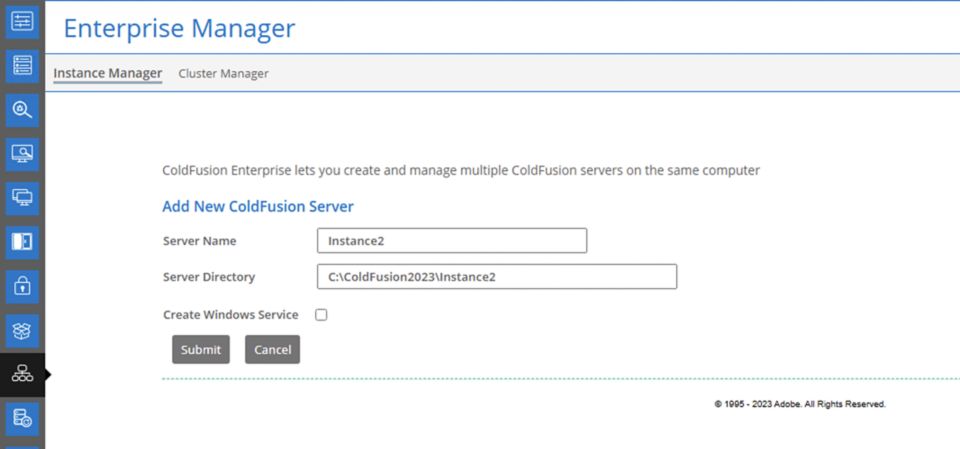Open the padlock security icon
The image size is (960, 449).
pyautogui.click(x=22, y=285)
